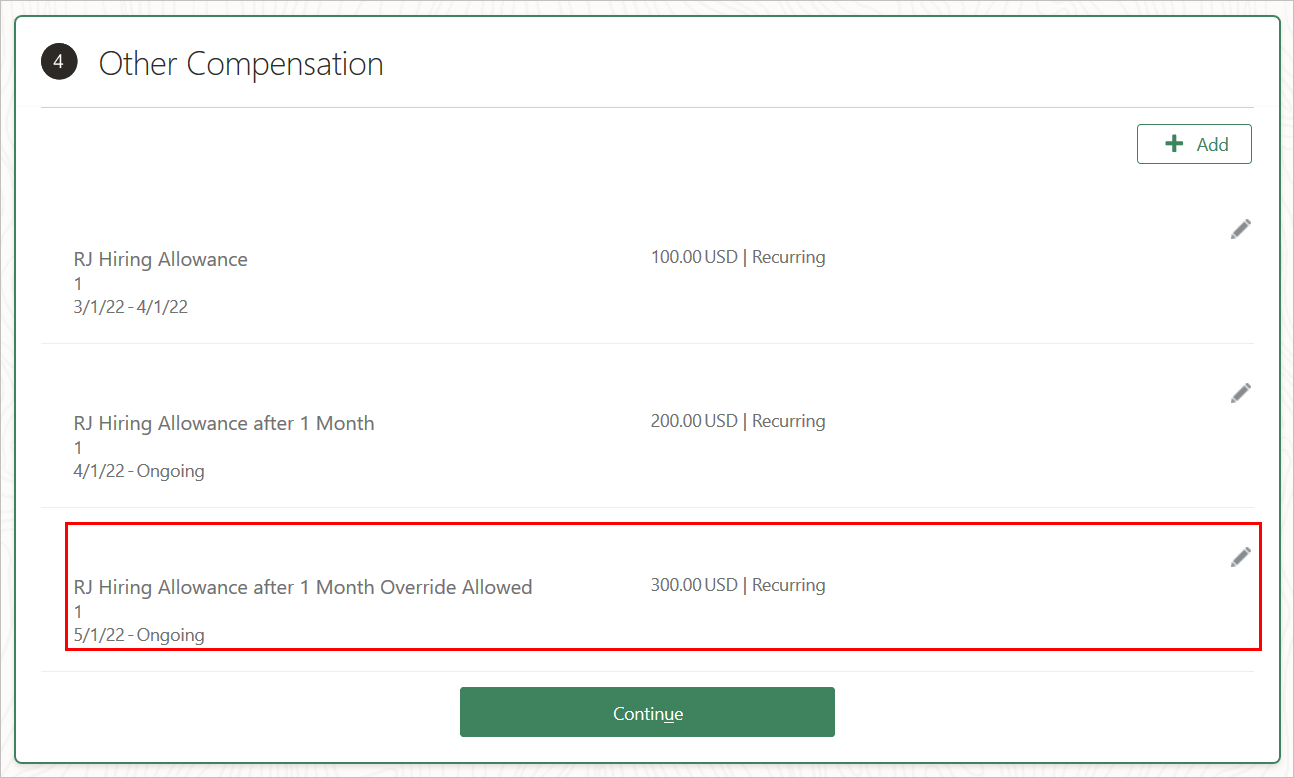Click pencil icon for 200.00 USD allowance

1240,393
